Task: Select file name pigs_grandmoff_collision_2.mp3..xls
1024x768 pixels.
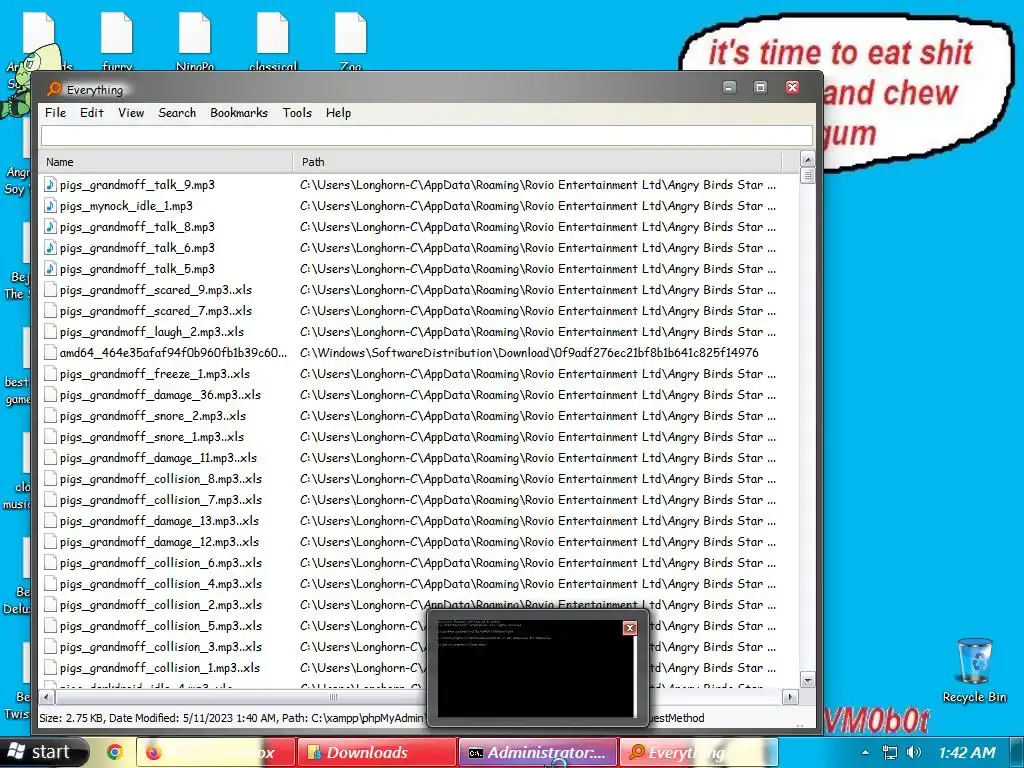Action: 161,605
